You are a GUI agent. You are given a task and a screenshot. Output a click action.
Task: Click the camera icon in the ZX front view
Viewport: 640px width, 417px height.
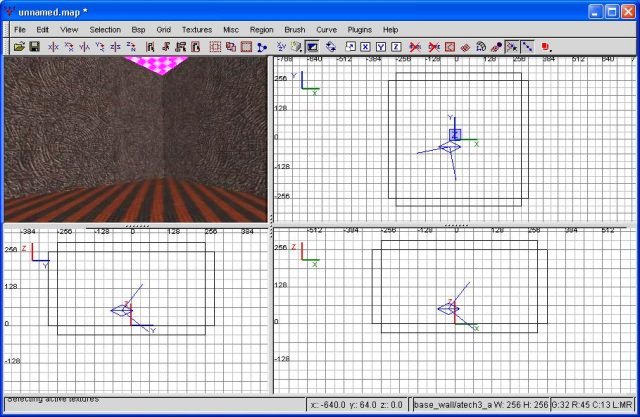click(449, 309)
